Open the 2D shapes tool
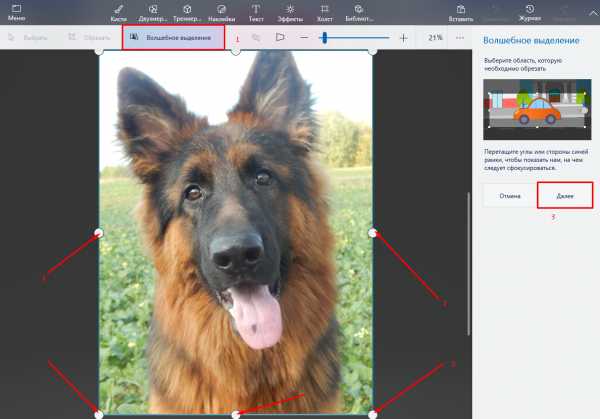The height and width of the screenshot is (419, 600). [x=153, y=11]
